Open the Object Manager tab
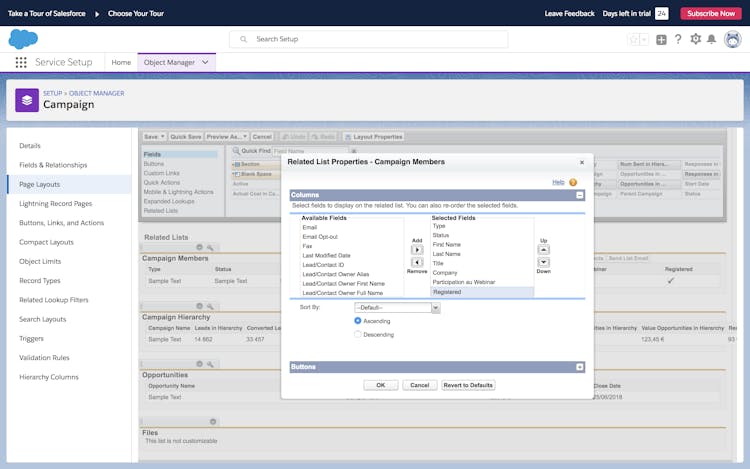This screenshot has width=750, height=469. [x=169, y=62]
